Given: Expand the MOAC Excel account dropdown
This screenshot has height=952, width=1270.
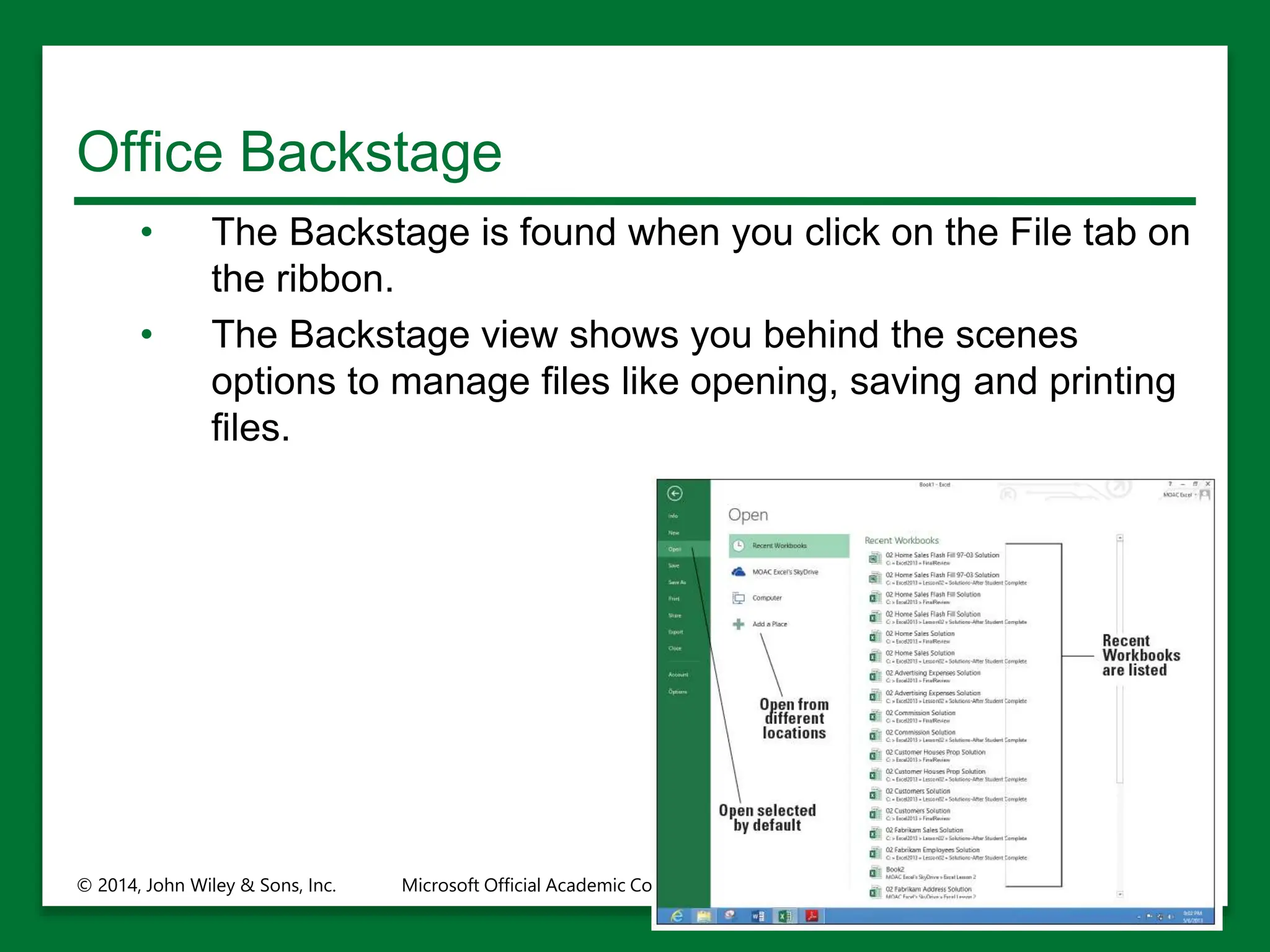Looking at the screenshot, I should pyautogui.click(x=1195, y=495).
